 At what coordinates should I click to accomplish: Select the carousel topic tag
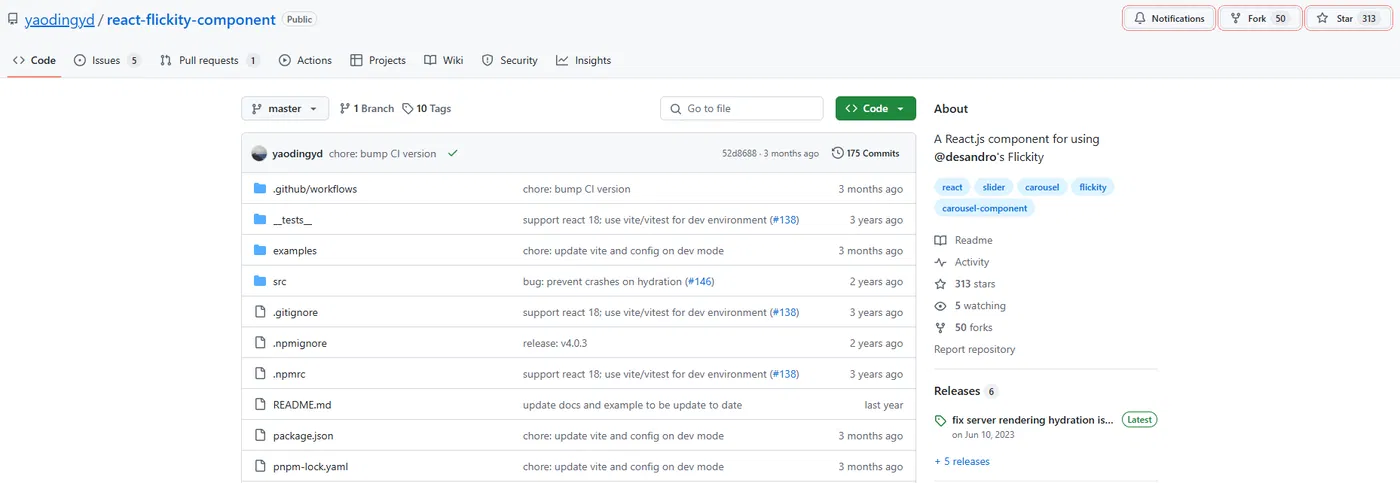[x=1042, y=187]
